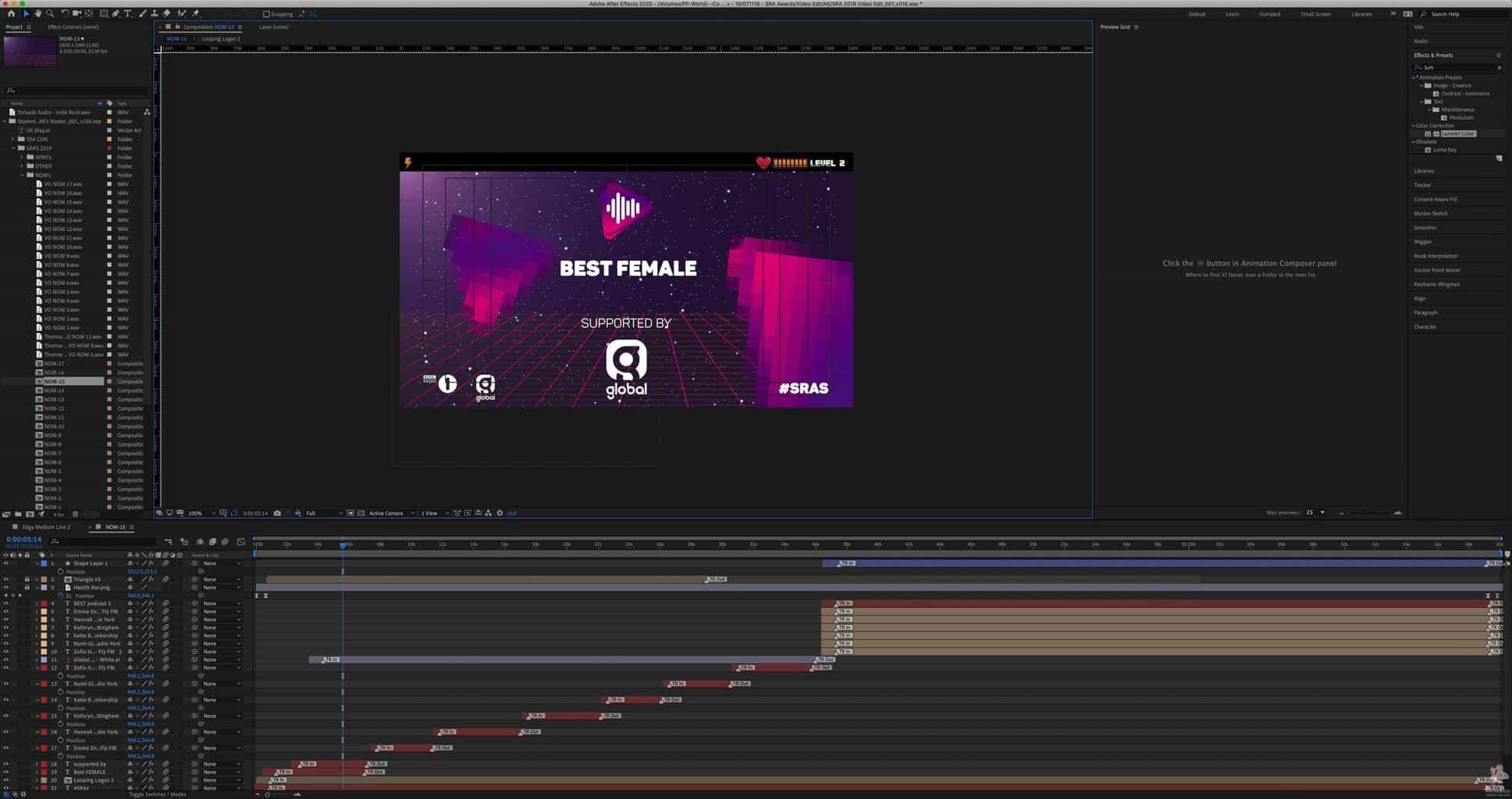Open the 100% magnification dropdown
Viewport: 1512px width, 799px height.
pos(201,513)
